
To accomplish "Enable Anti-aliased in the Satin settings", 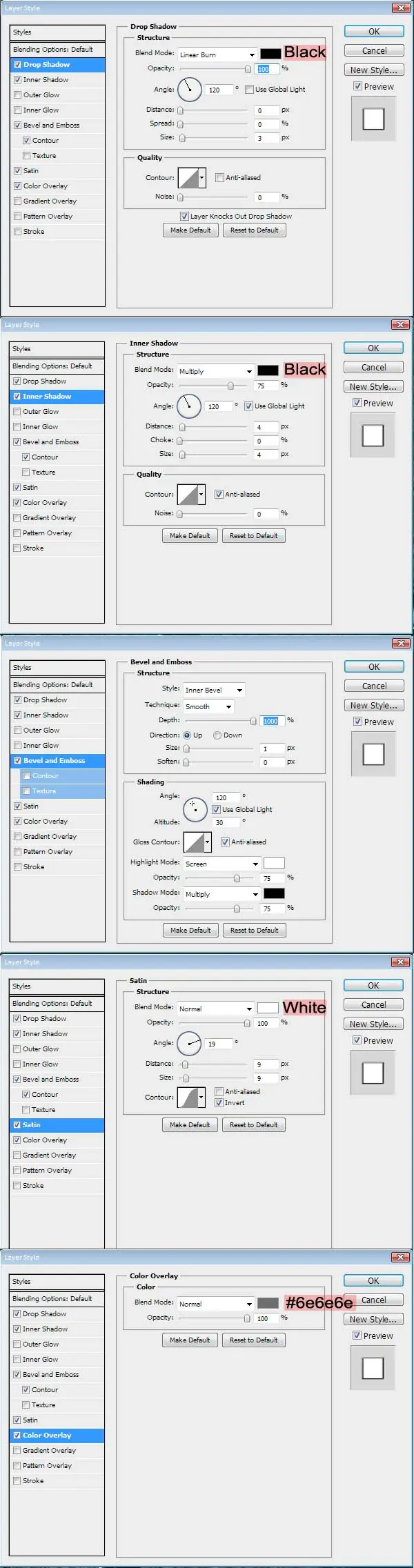I will [219, 1091].
